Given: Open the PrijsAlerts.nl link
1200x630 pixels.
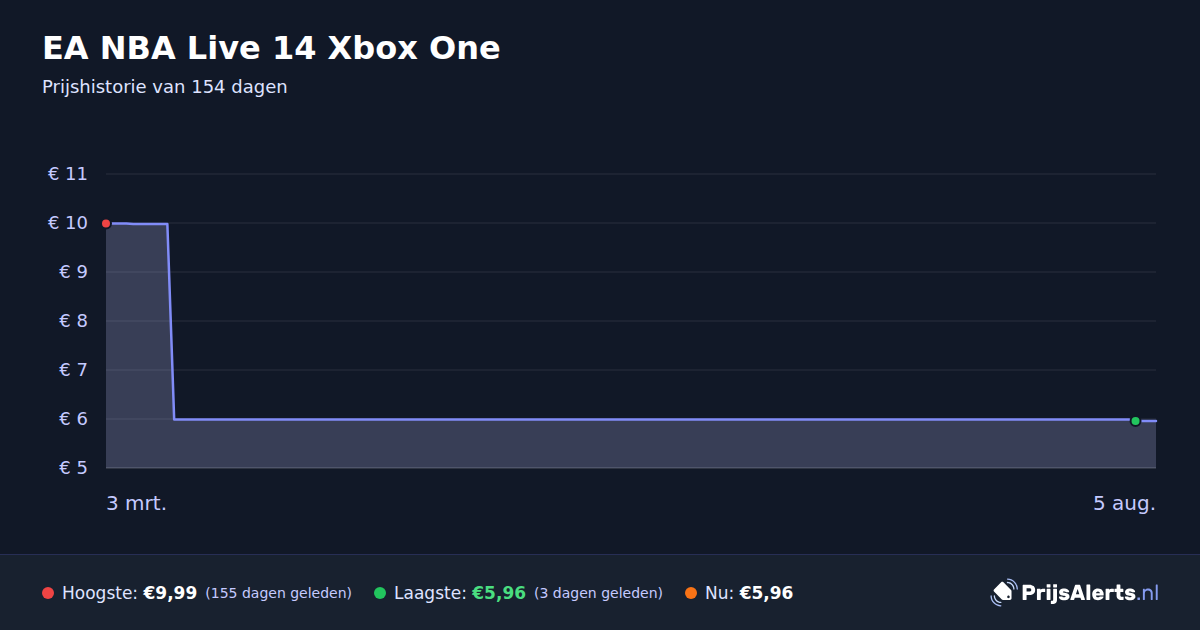Looking at the screenshot, I should pyautogui.click(x=1090, y=593).
